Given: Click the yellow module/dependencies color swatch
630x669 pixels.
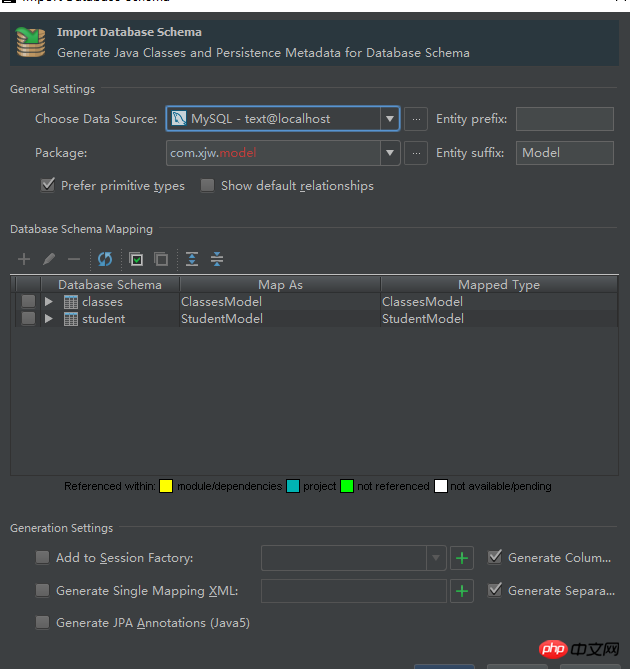Looking at the screenshot, I should pyautogui.click(x=166, y=486).
